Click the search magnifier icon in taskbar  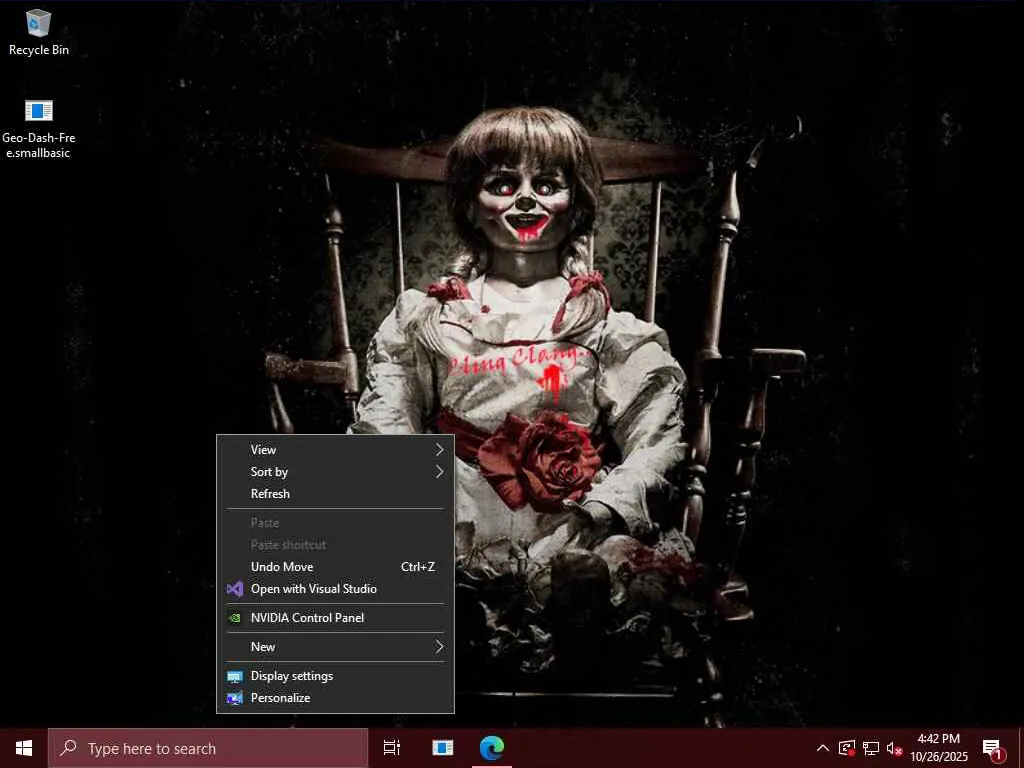(x=68, y=748)
